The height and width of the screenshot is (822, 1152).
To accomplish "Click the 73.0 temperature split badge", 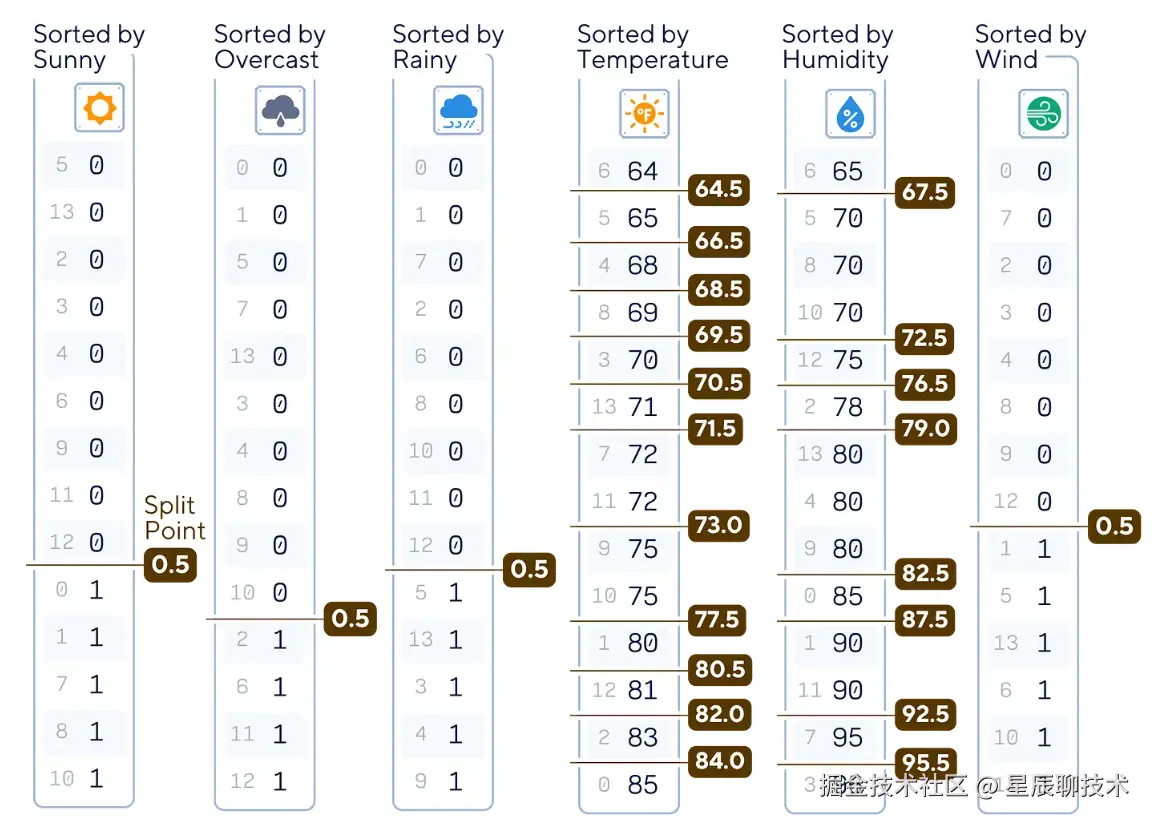I will [x=719, y=525].
